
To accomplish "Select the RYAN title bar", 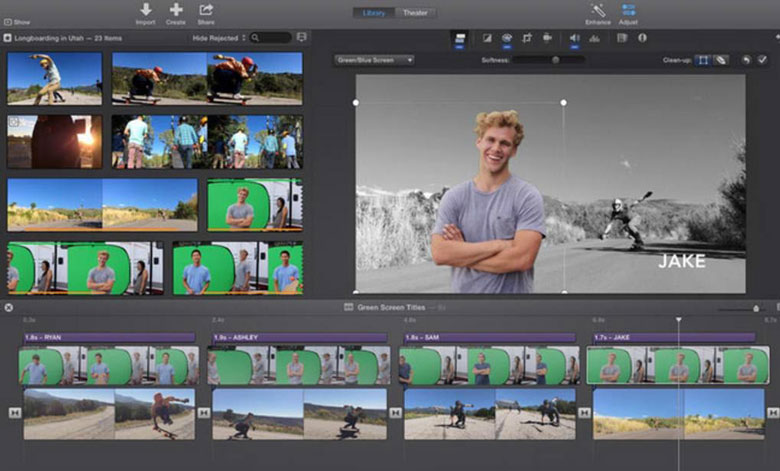I will point(109,338).
